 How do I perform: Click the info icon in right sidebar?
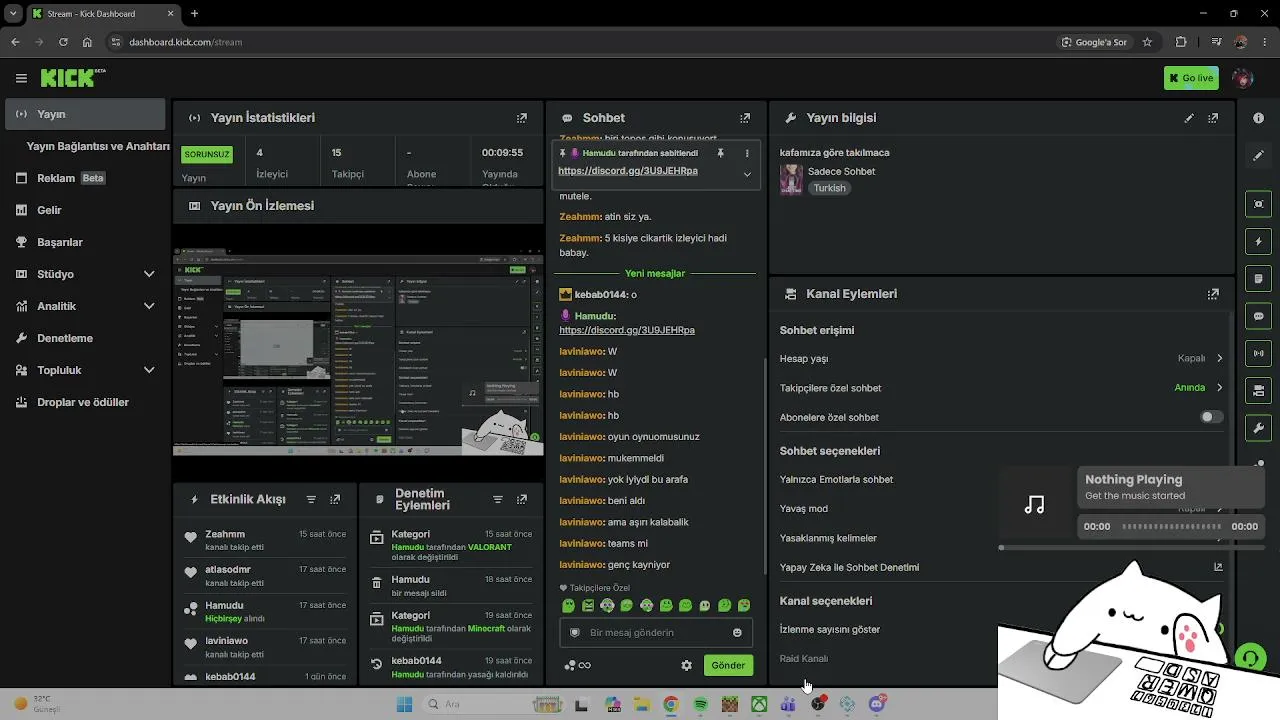click(1258, 118)
